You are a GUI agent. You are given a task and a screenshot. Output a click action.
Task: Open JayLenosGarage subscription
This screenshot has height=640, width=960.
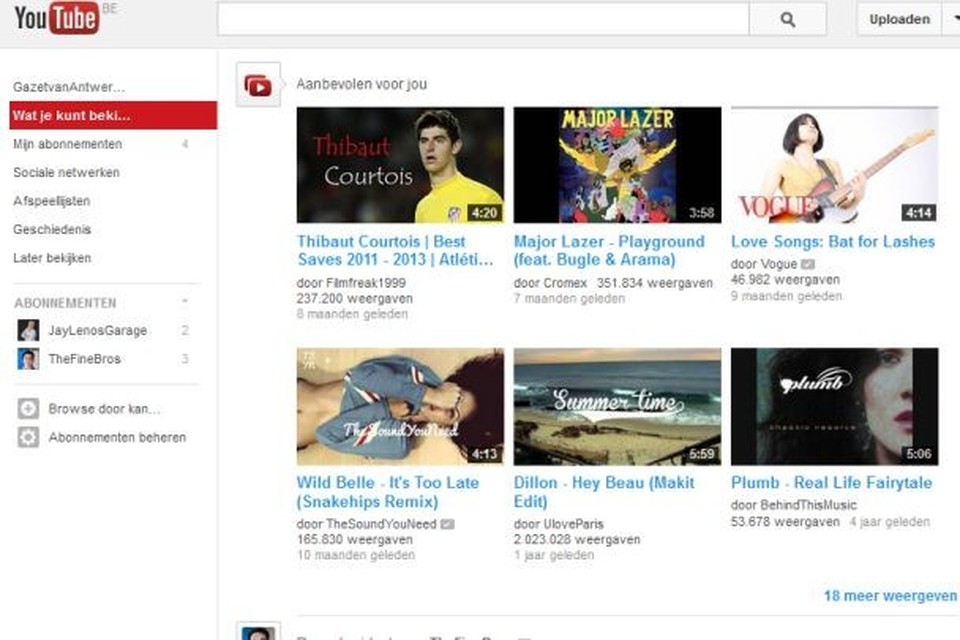[97, 331]
